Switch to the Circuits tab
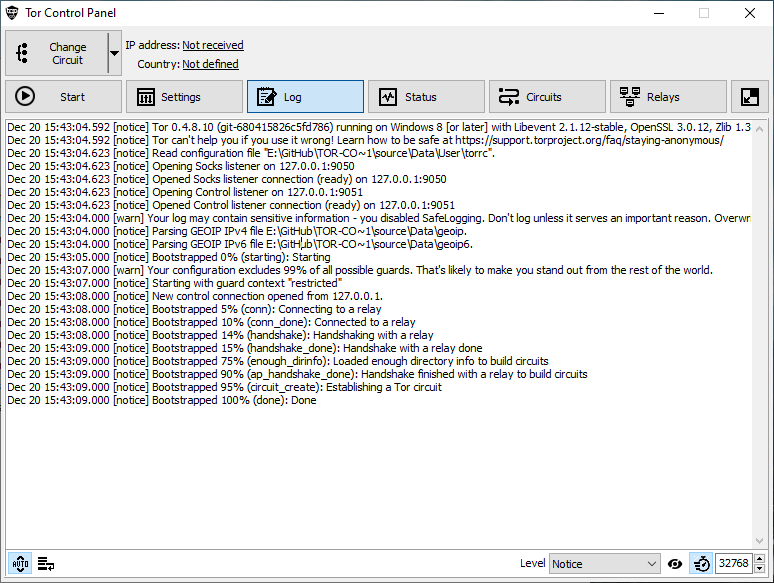774x583 pixels. pos(547,97)
